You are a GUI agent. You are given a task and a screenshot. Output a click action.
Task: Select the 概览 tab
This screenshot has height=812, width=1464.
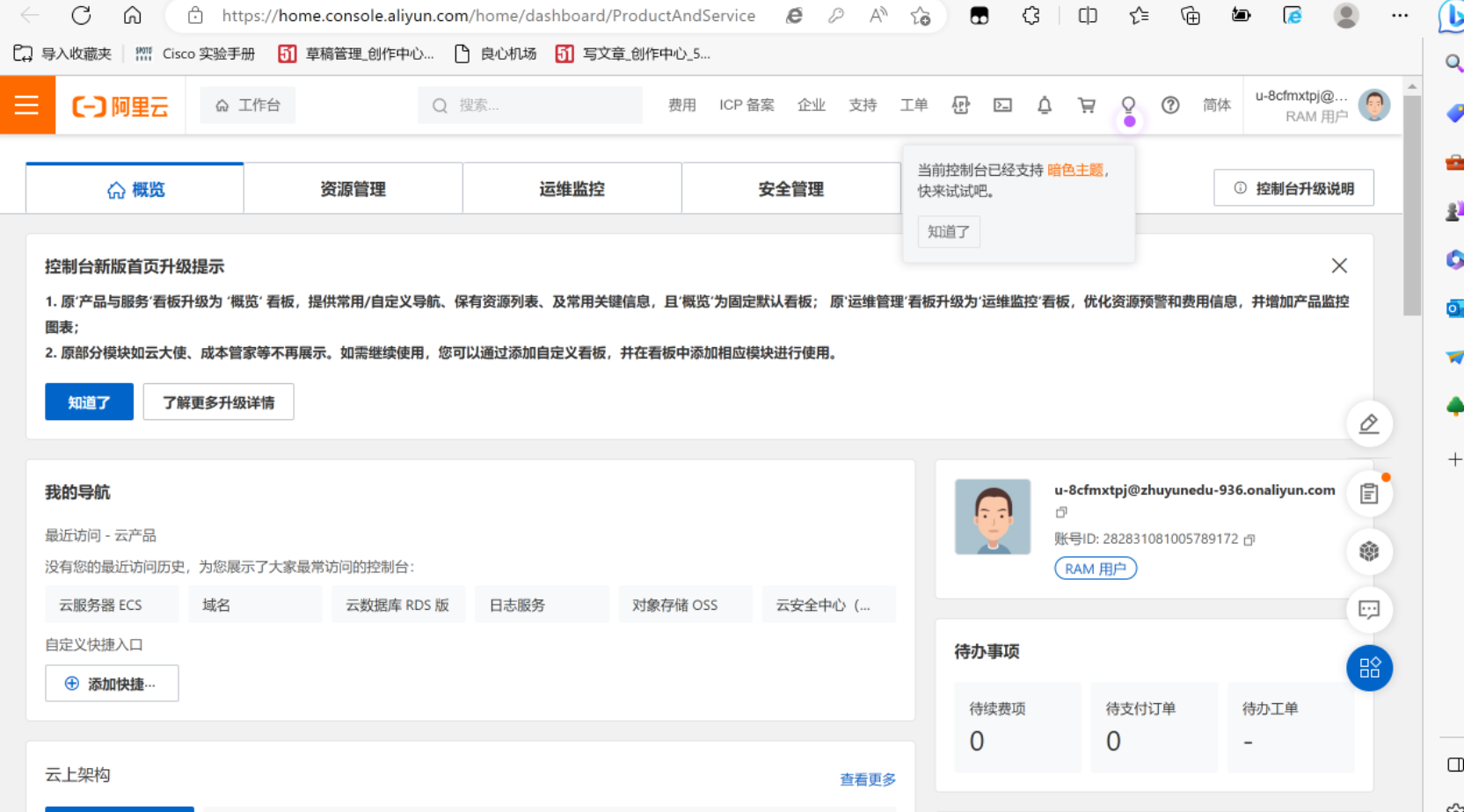pyautogui.click(x=135, y=189)
